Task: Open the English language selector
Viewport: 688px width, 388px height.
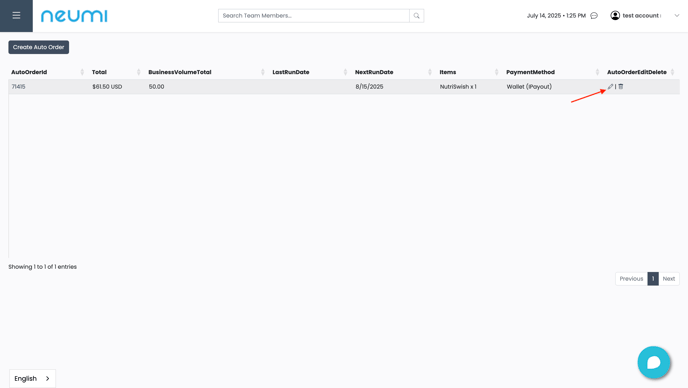Action: [x=32, y=378]
